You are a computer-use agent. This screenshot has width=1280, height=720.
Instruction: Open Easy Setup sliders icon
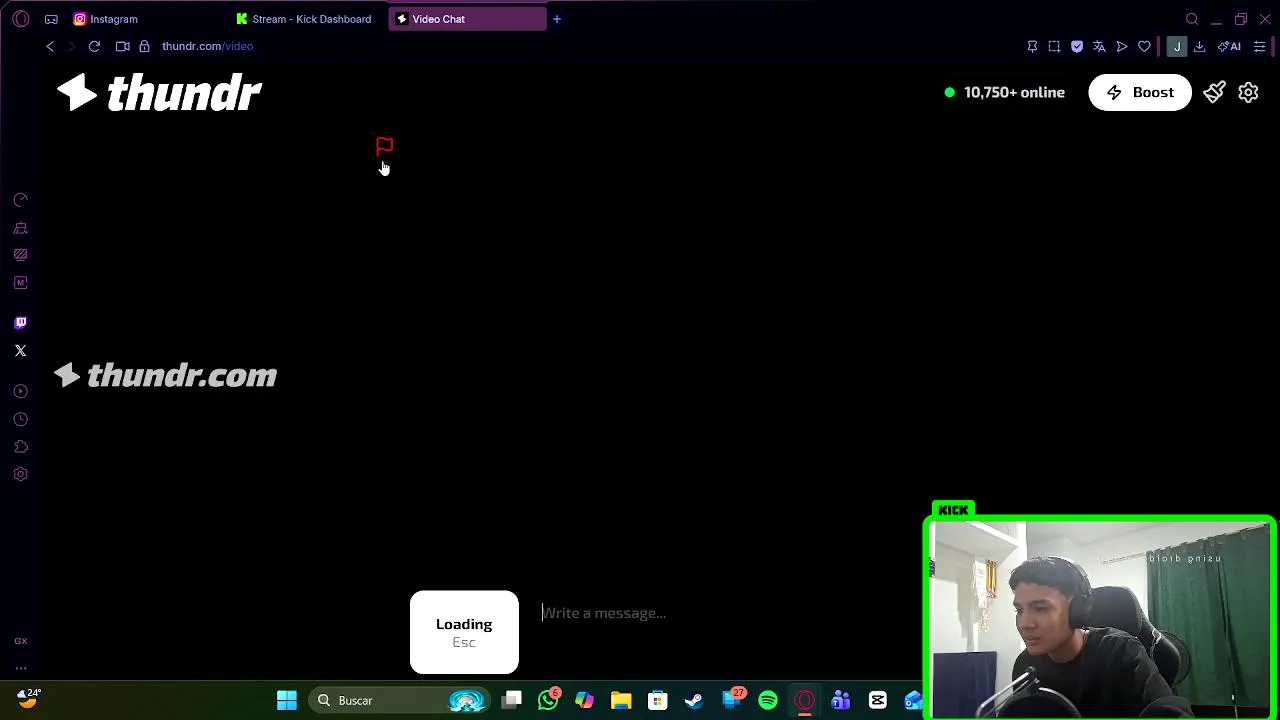pos(1259,46)
